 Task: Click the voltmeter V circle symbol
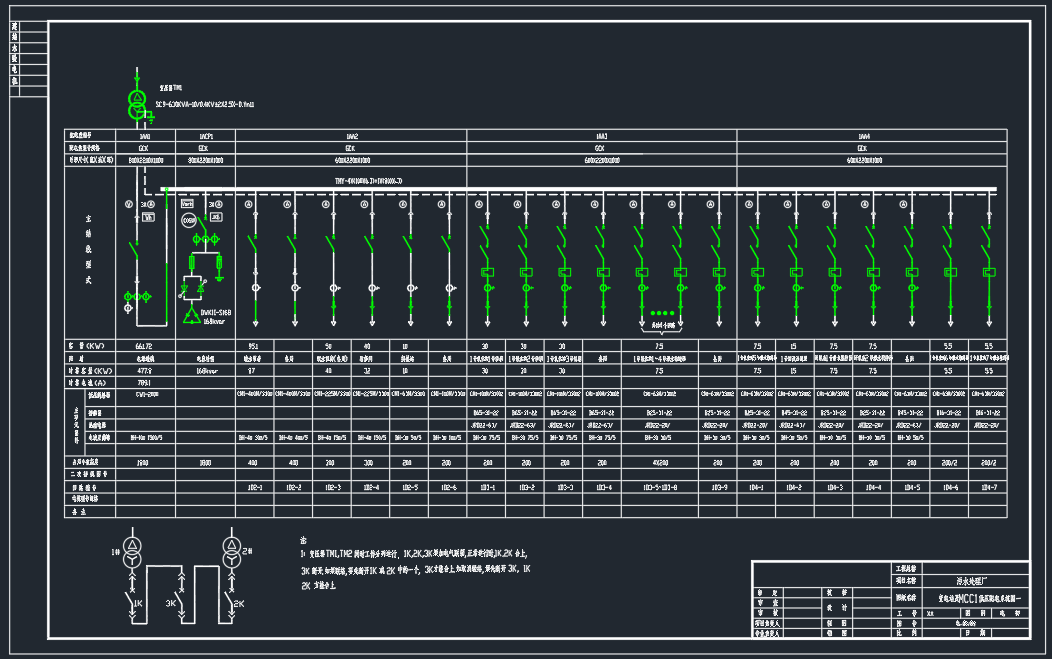pyautogui.click(x=128, y=204)
